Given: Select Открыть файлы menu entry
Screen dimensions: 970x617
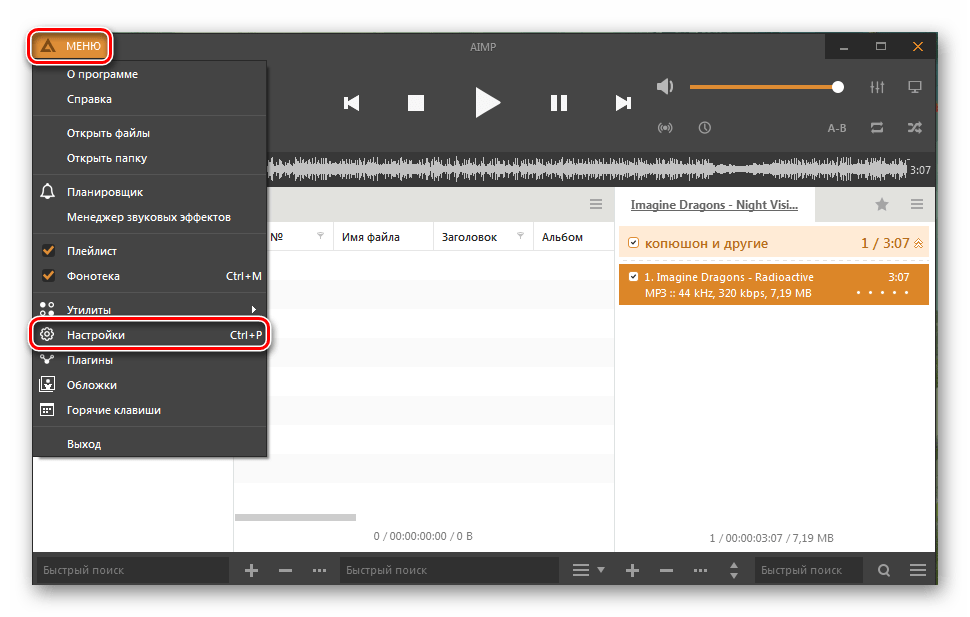Looking at the screenshot, I should coord(108,133).
